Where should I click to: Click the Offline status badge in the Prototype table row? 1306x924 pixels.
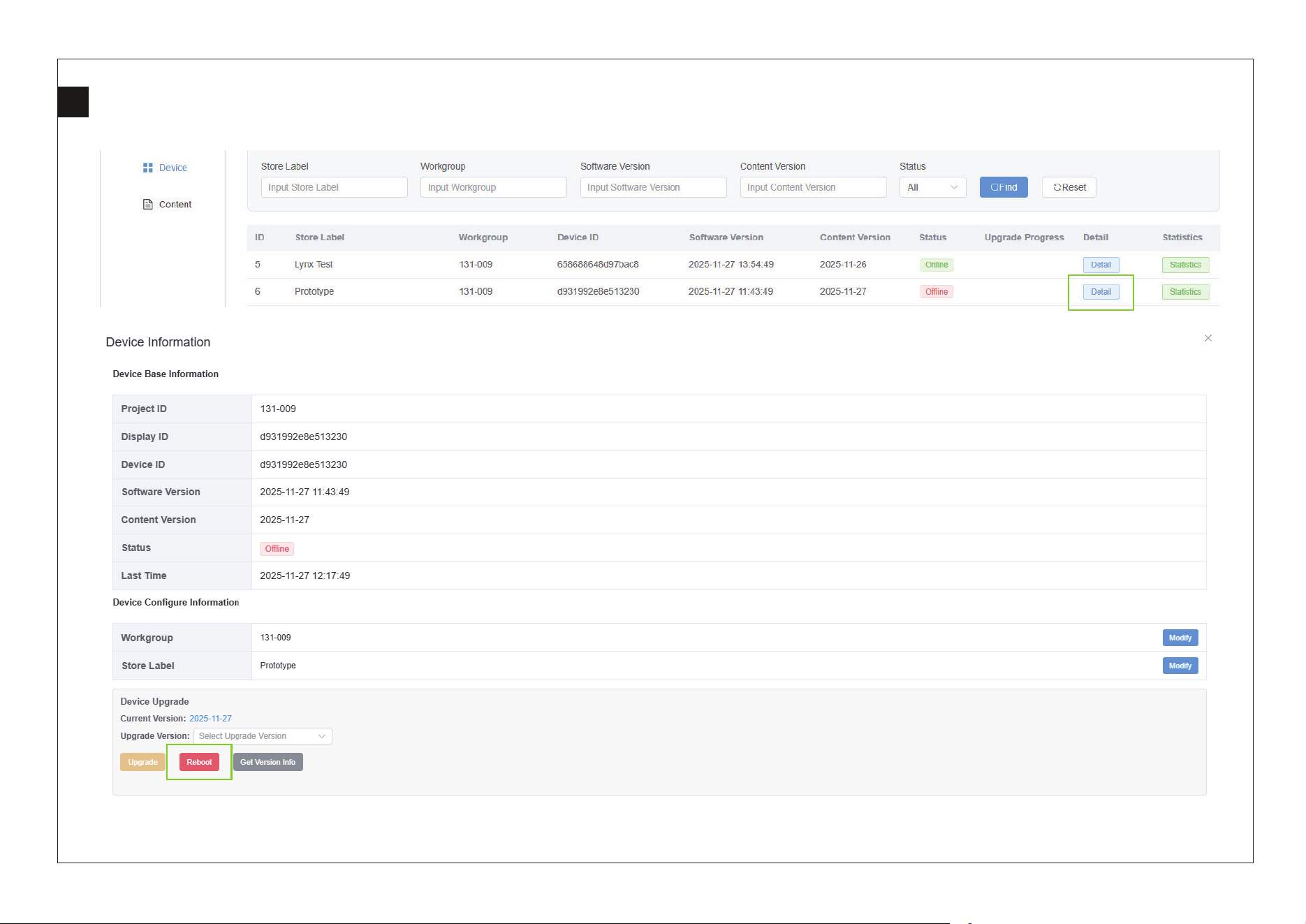point(937,292)
